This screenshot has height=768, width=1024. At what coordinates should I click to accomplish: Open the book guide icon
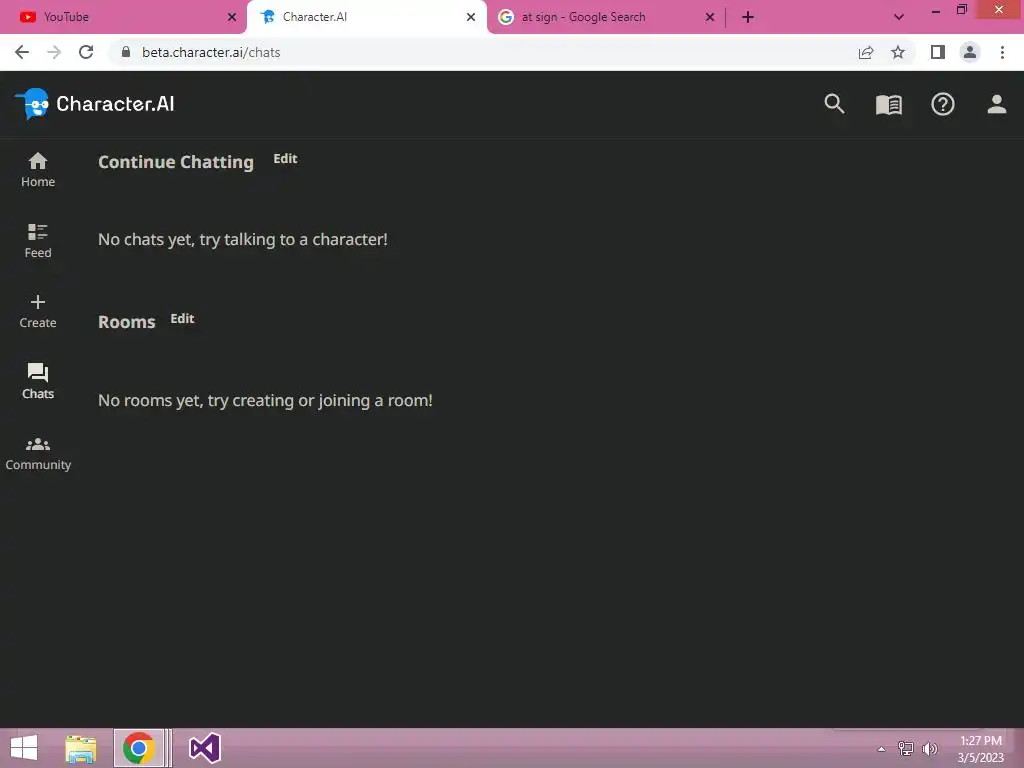pos(888,104)
